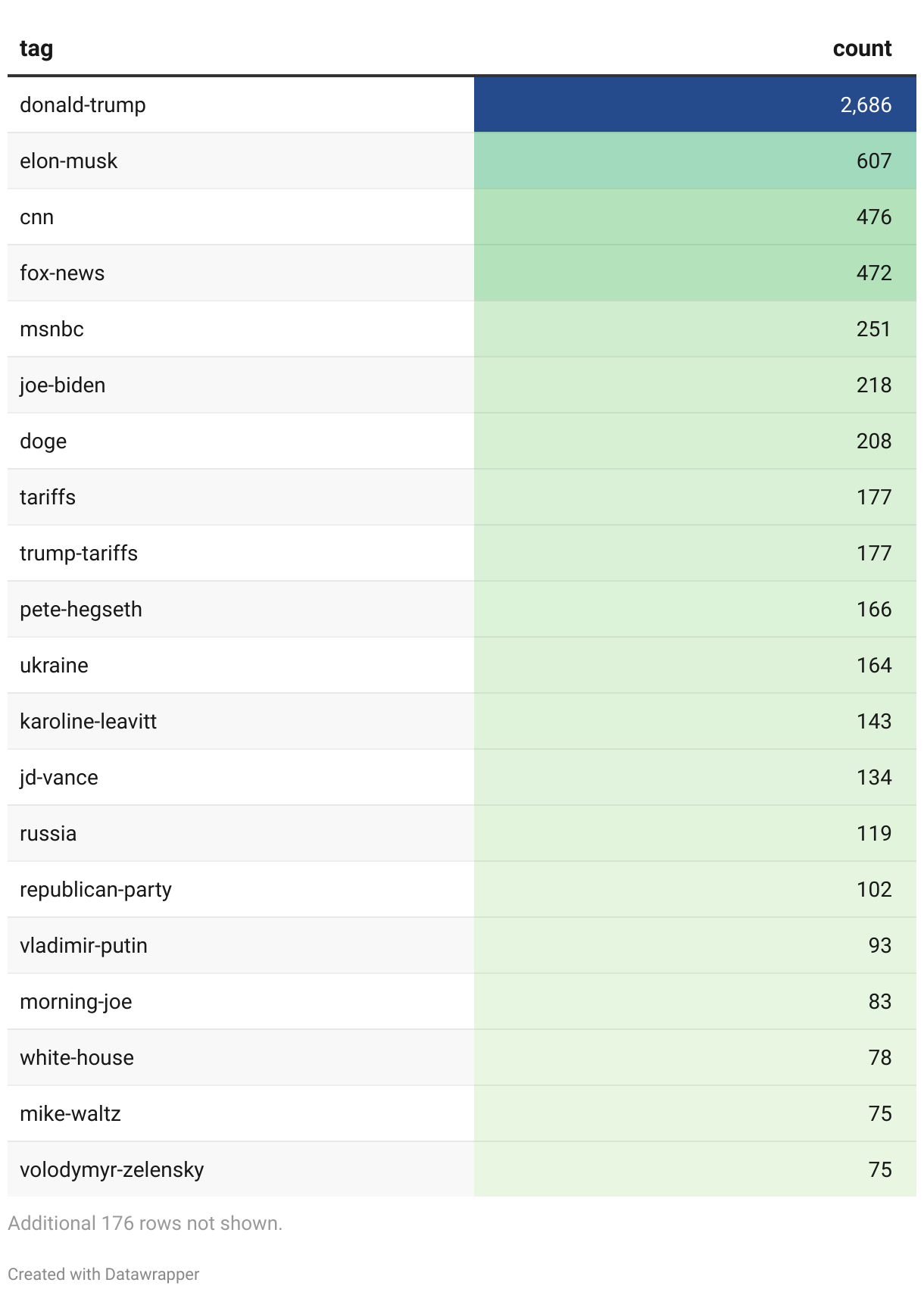The height and width of the screenshot is (1292, 924).
Task: Click the 'Additional 176 rows not shown' note
Action: 145,1223
